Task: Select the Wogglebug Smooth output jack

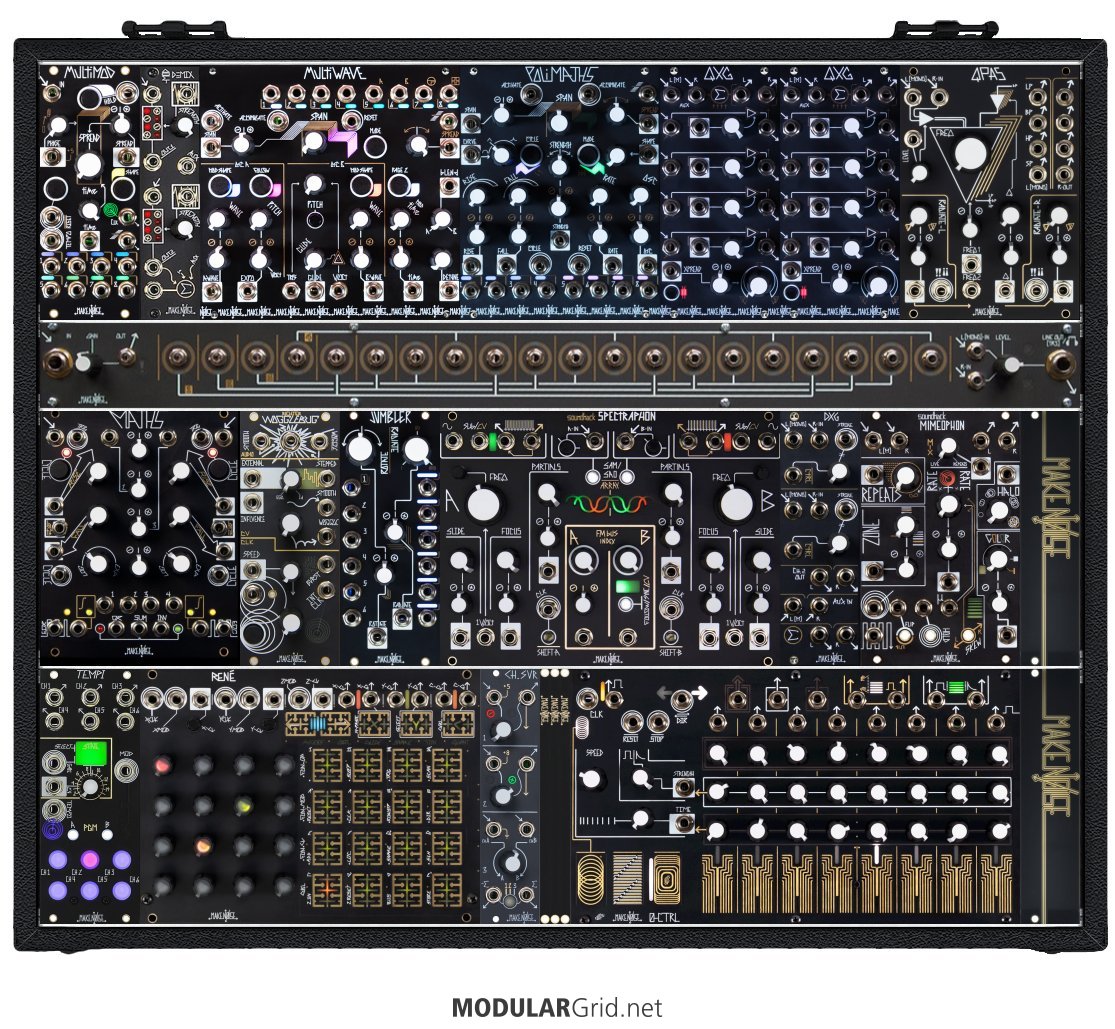Action: click(x=326, y=507)
